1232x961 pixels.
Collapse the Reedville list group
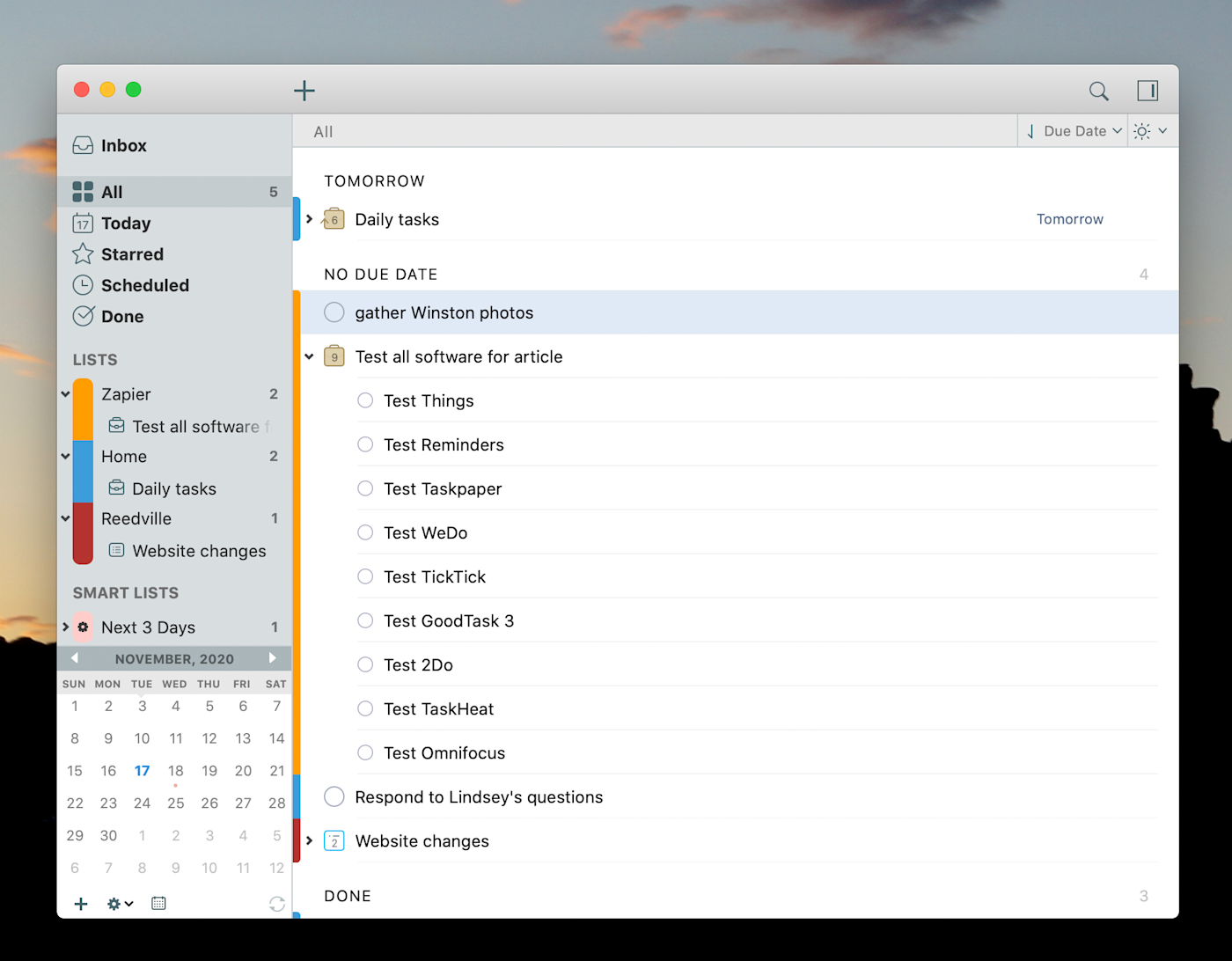coord(65,518)
